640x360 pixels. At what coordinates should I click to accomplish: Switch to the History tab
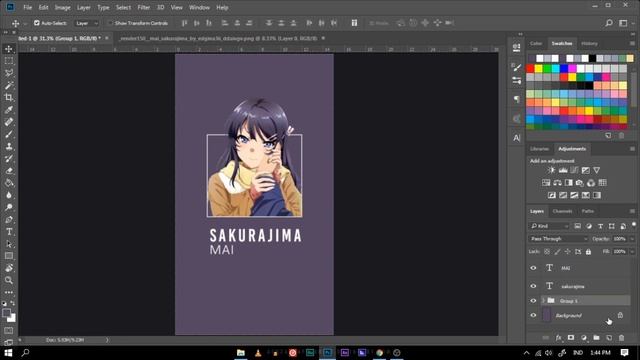[589, 43]
